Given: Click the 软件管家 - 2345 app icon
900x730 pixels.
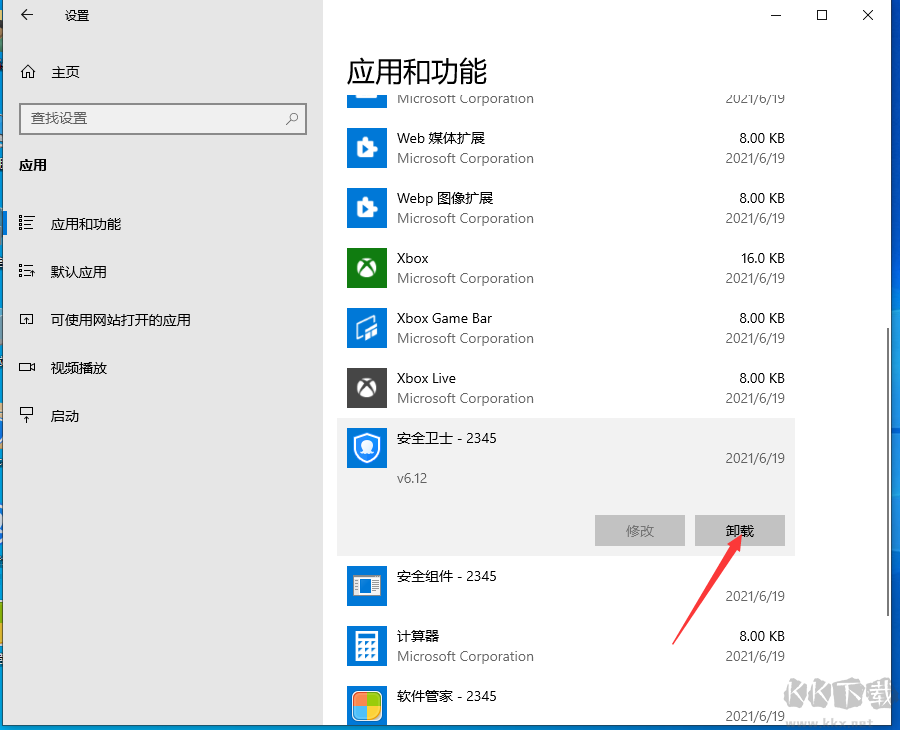Looking at the screenshot, I should click(x=366, y=706).
